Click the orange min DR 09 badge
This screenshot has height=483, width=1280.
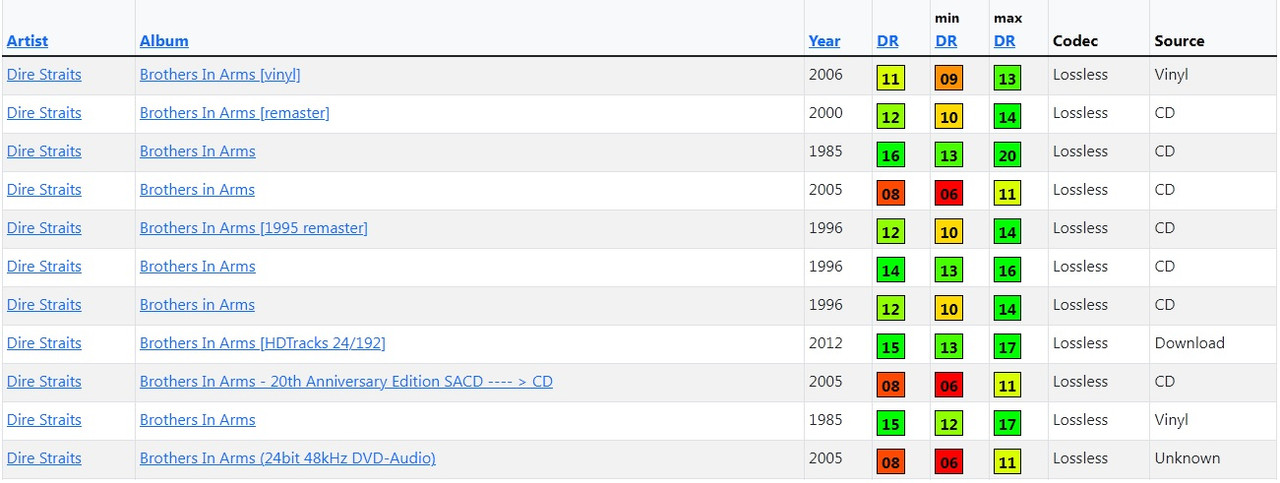[949, 78]
